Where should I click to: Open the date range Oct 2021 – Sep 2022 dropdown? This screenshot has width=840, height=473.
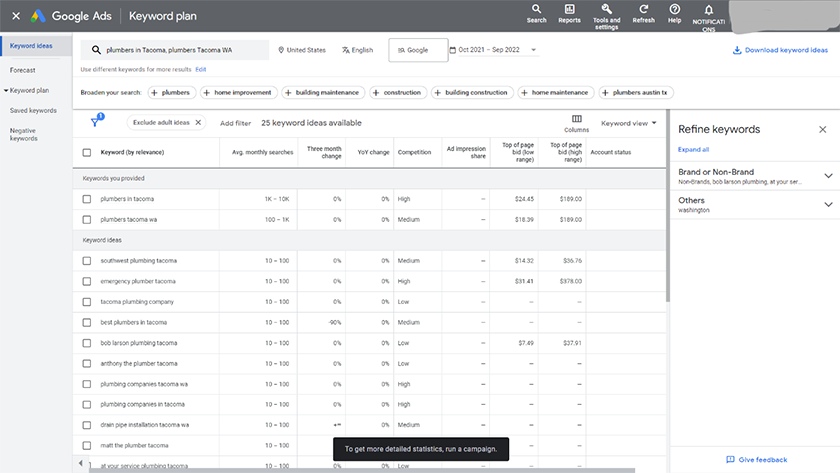pos(493,50)
